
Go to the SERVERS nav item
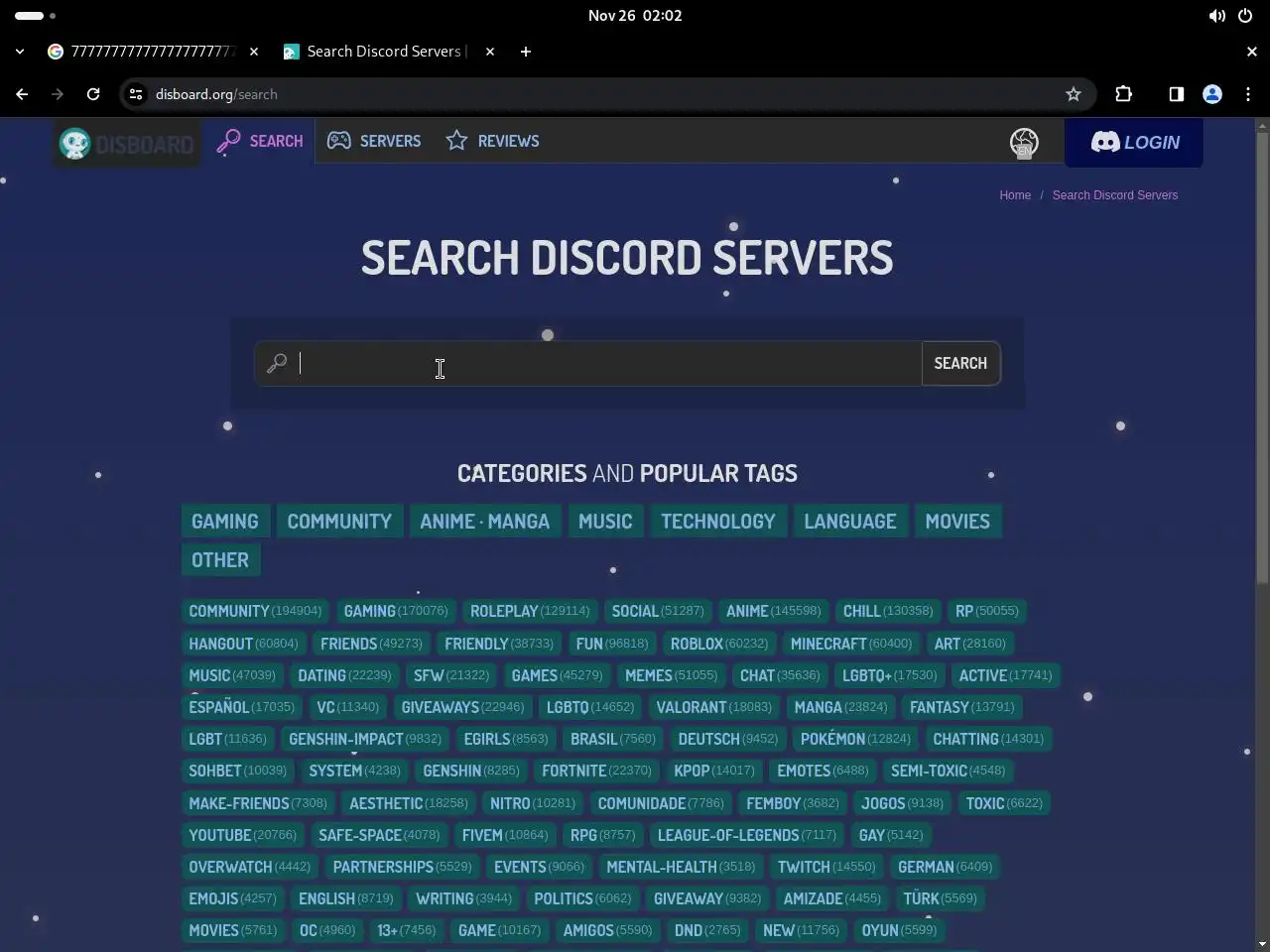click(x=374, y=141)
